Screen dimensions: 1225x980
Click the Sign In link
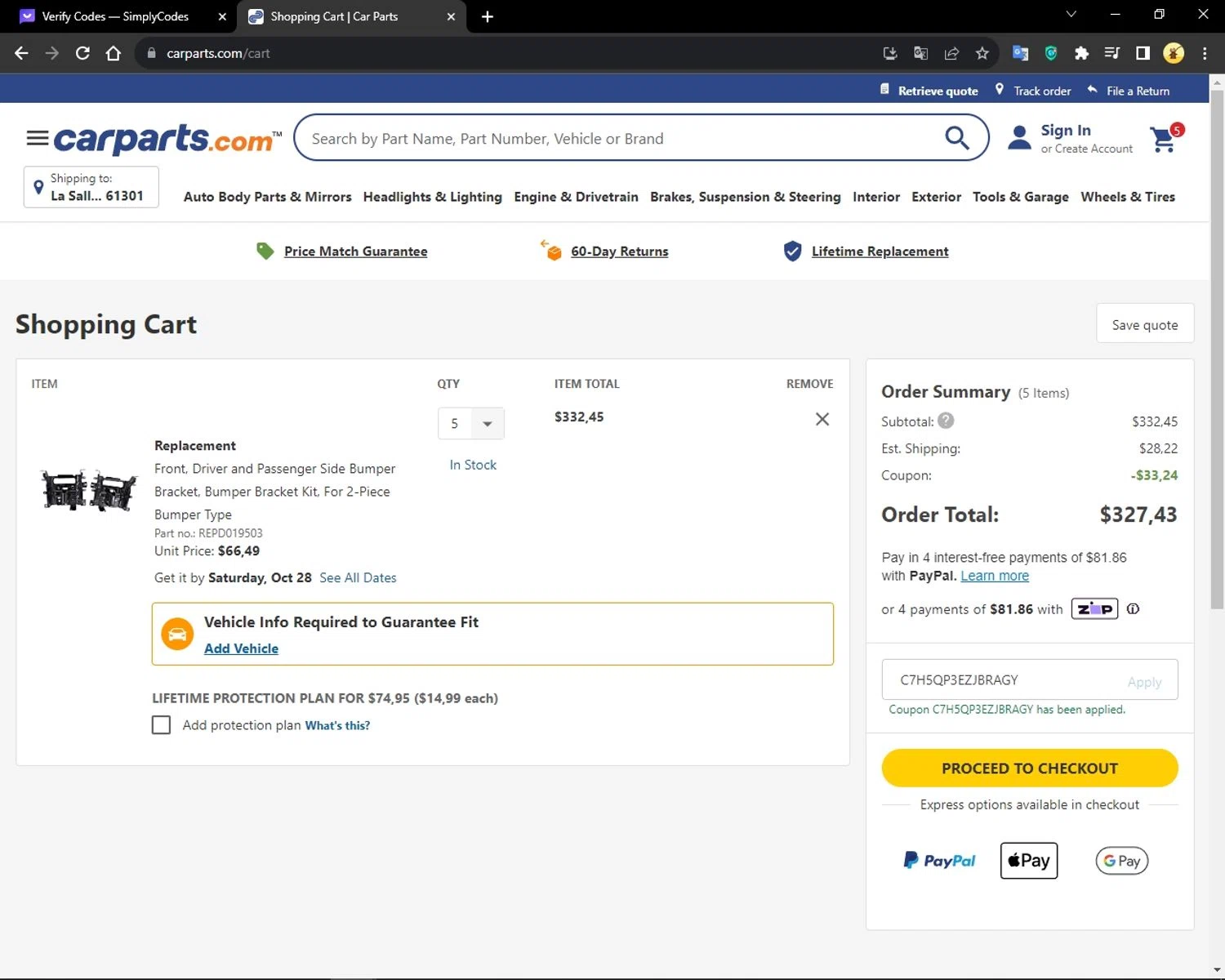[1066, 131]
